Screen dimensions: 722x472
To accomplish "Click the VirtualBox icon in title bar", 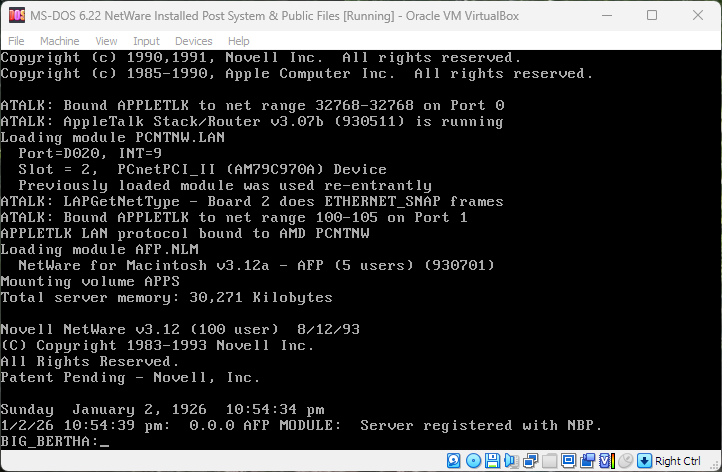I will click(17, 16).
